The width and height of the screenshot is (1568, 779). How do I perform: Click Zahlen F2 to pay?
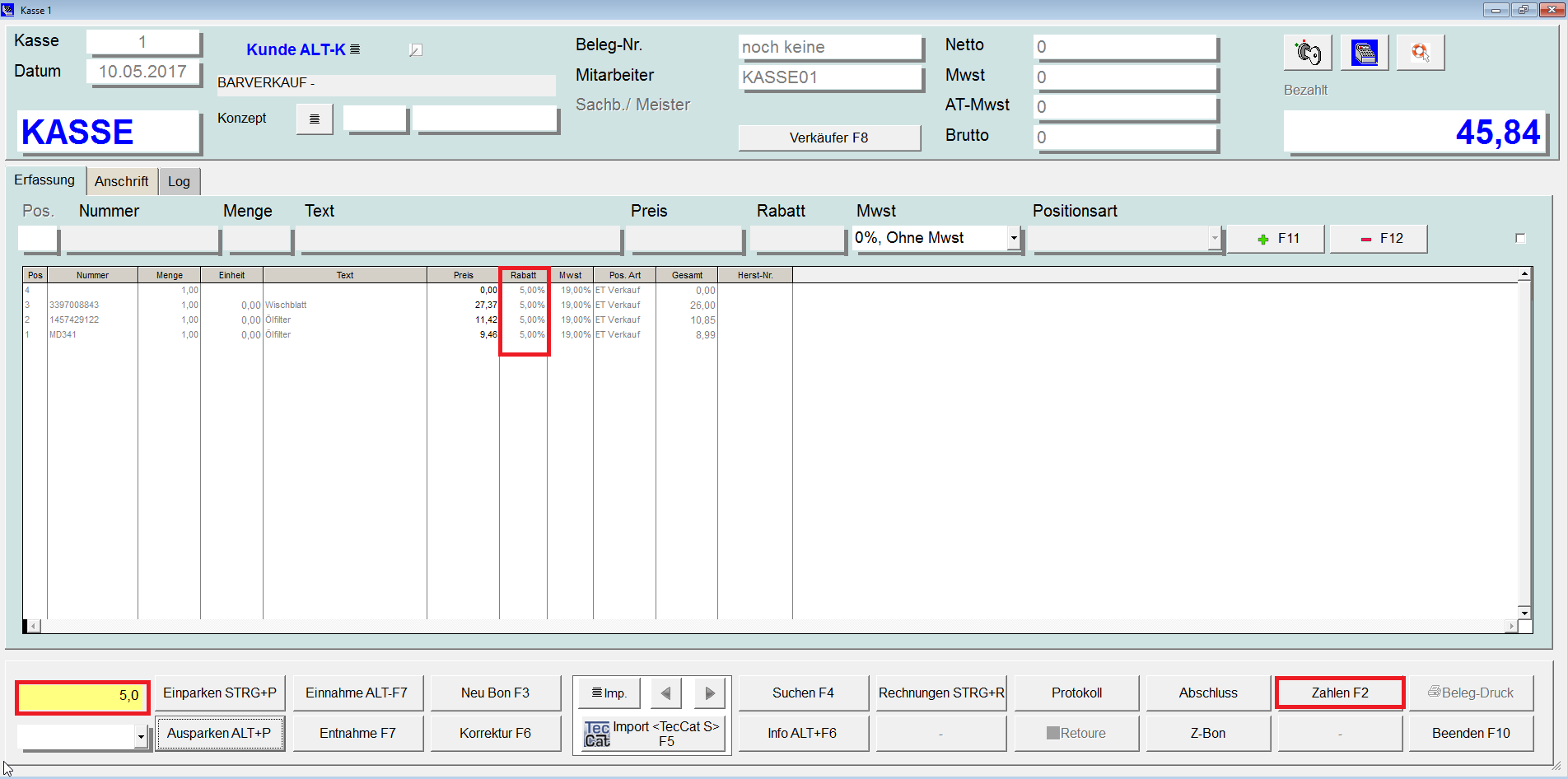click(1340, 693)
